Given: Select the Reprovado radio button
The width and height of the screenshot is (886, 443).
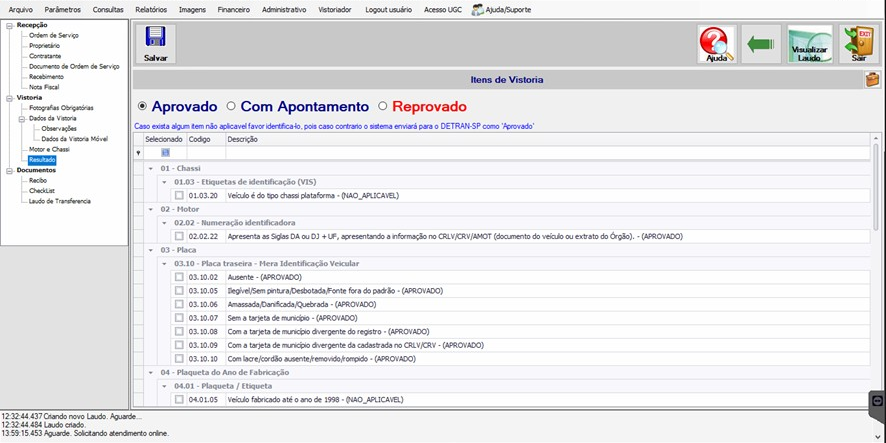Looking at the screenshot, I should 383,106.
